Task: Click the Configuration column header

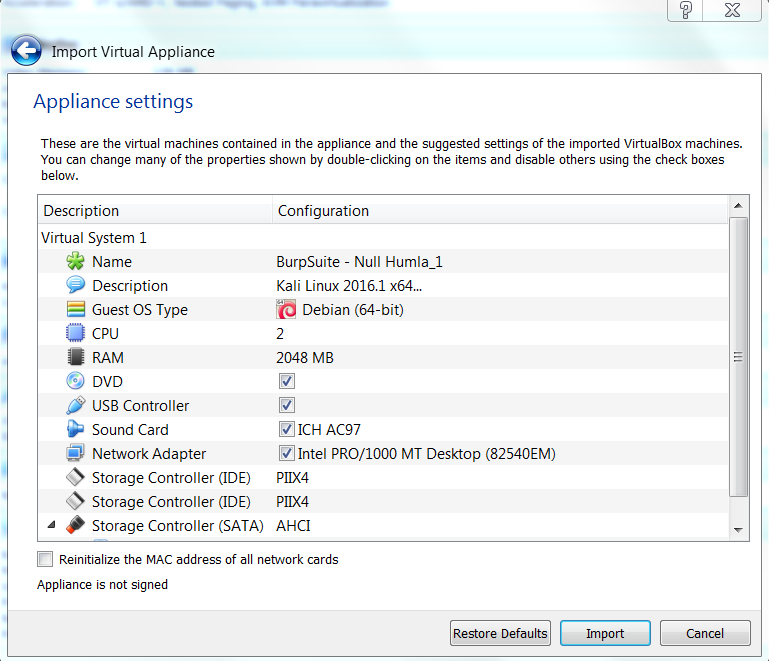Action: (500, 210)
